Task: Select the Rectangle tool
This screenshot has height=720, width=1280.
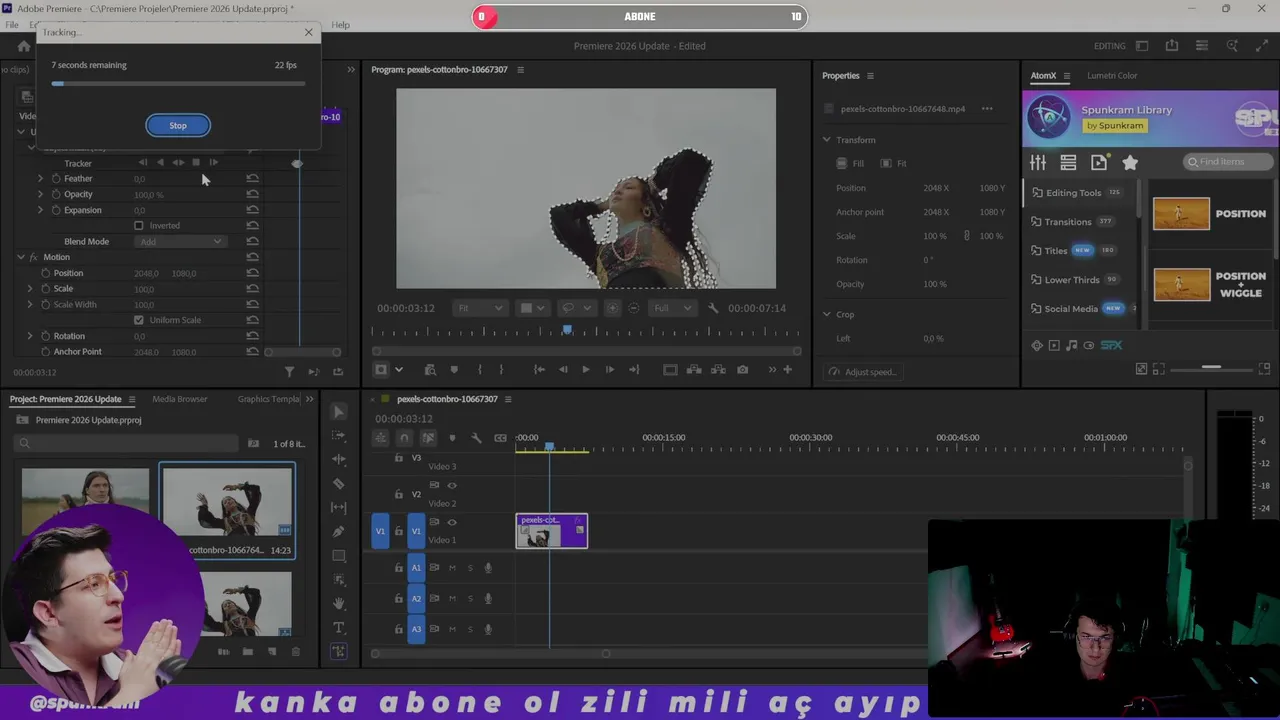Action: (x=339, y=556)
